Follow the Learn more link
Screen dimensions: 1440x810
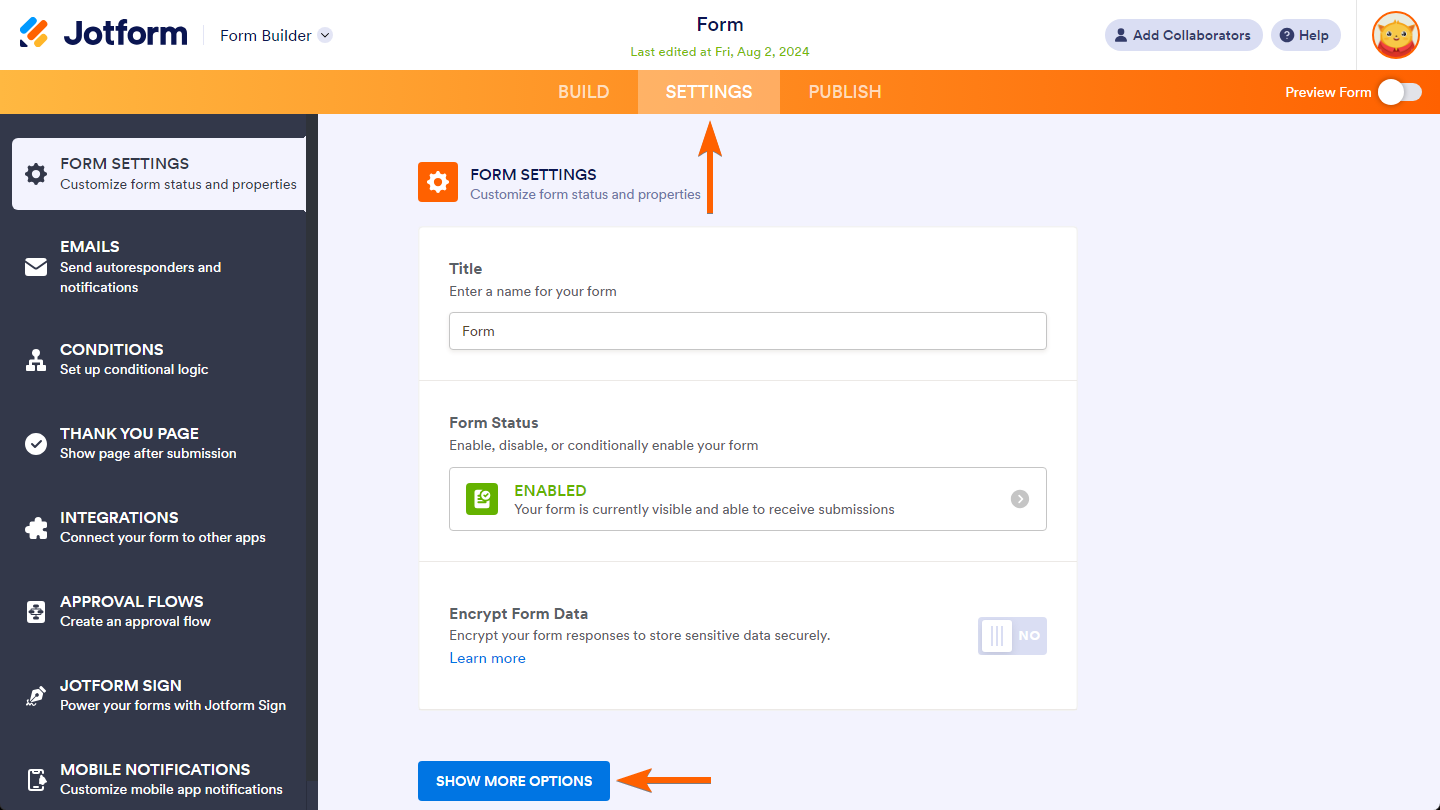(487, 658)
